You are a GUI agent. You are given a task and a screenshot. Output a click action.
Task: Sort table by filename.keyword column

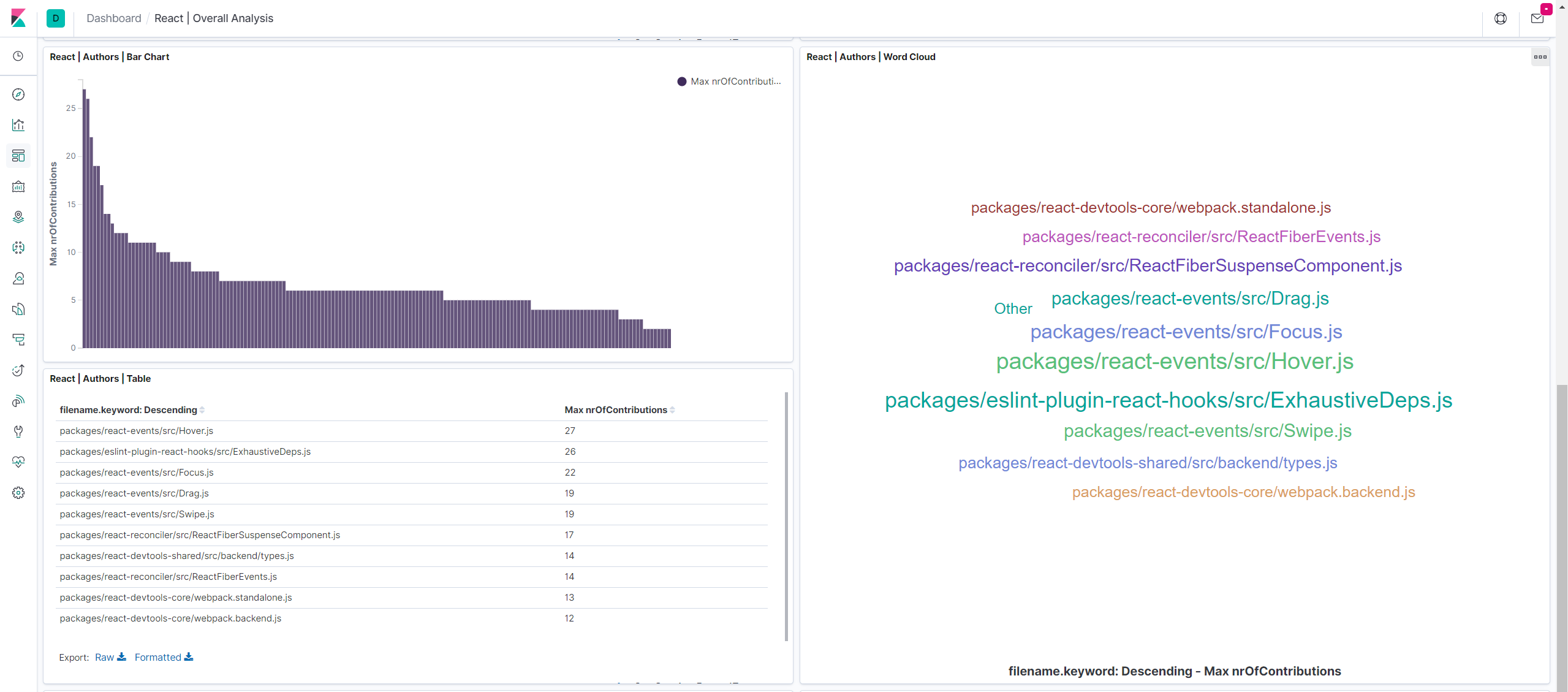point(132,409)
